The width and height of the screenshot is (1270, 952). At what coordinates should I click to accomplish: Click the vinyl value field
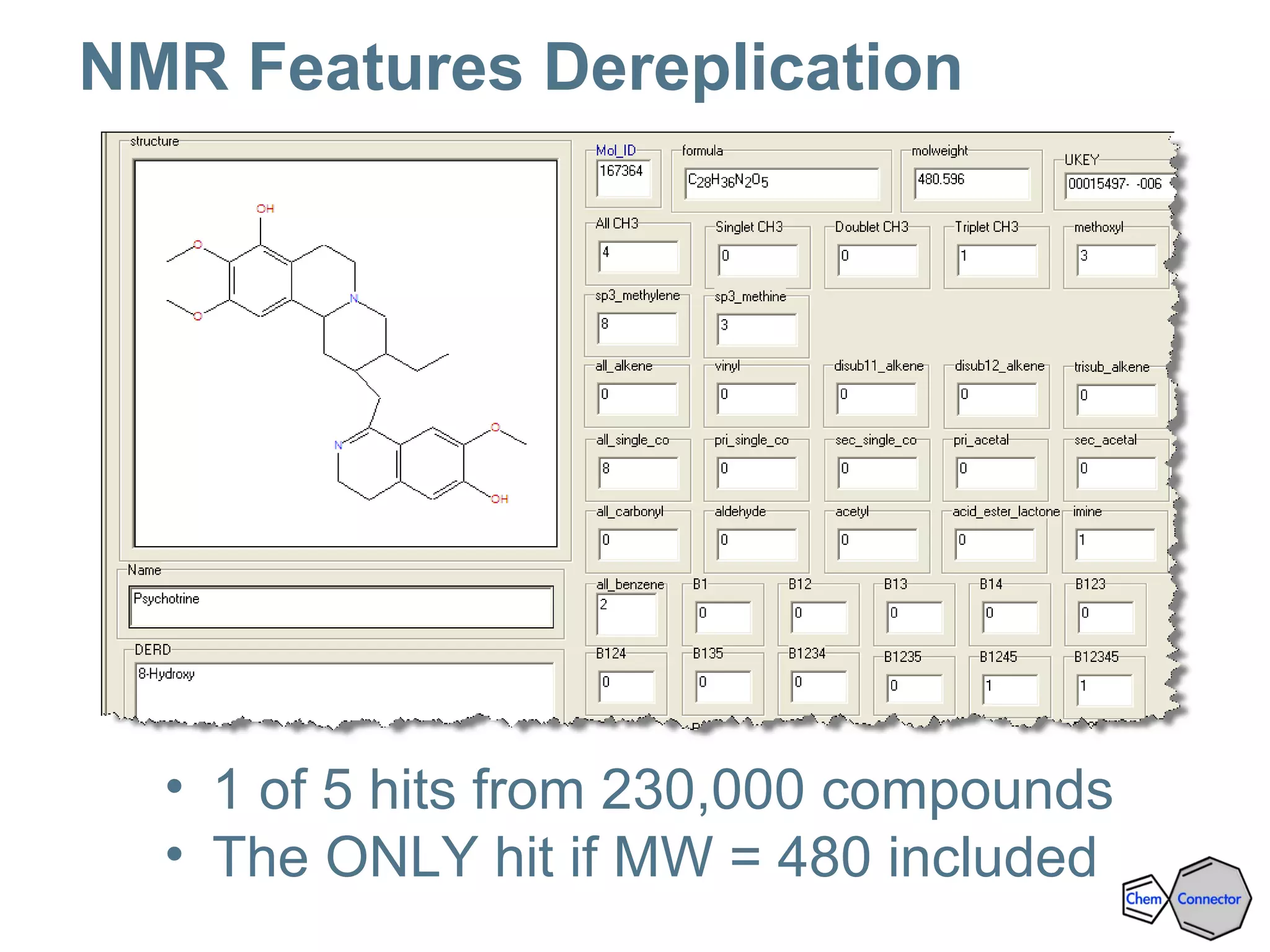(x=757, y=398)
